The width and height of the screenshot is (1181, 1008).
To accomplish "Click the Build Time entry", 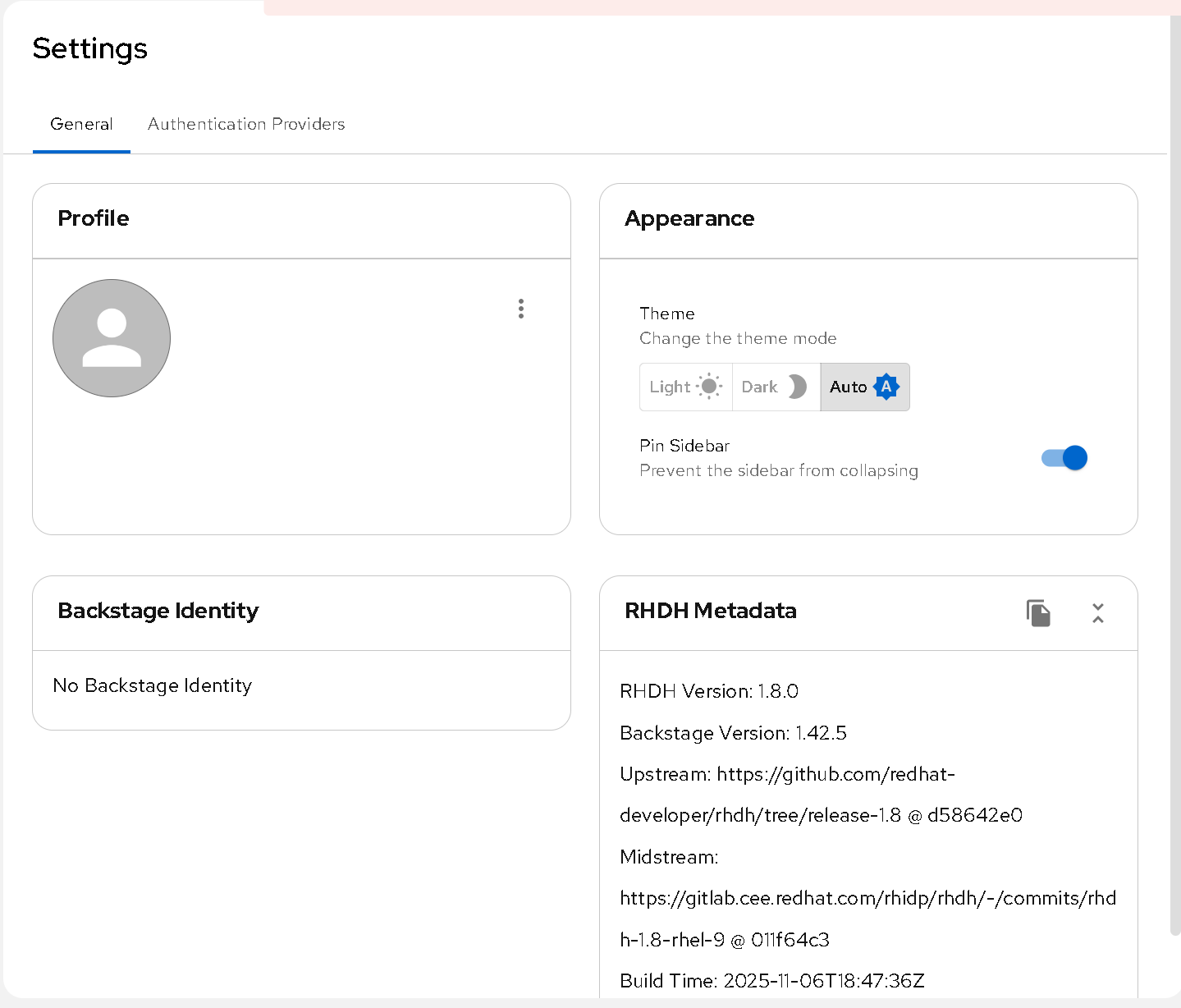I will click(x=771, y=981).
